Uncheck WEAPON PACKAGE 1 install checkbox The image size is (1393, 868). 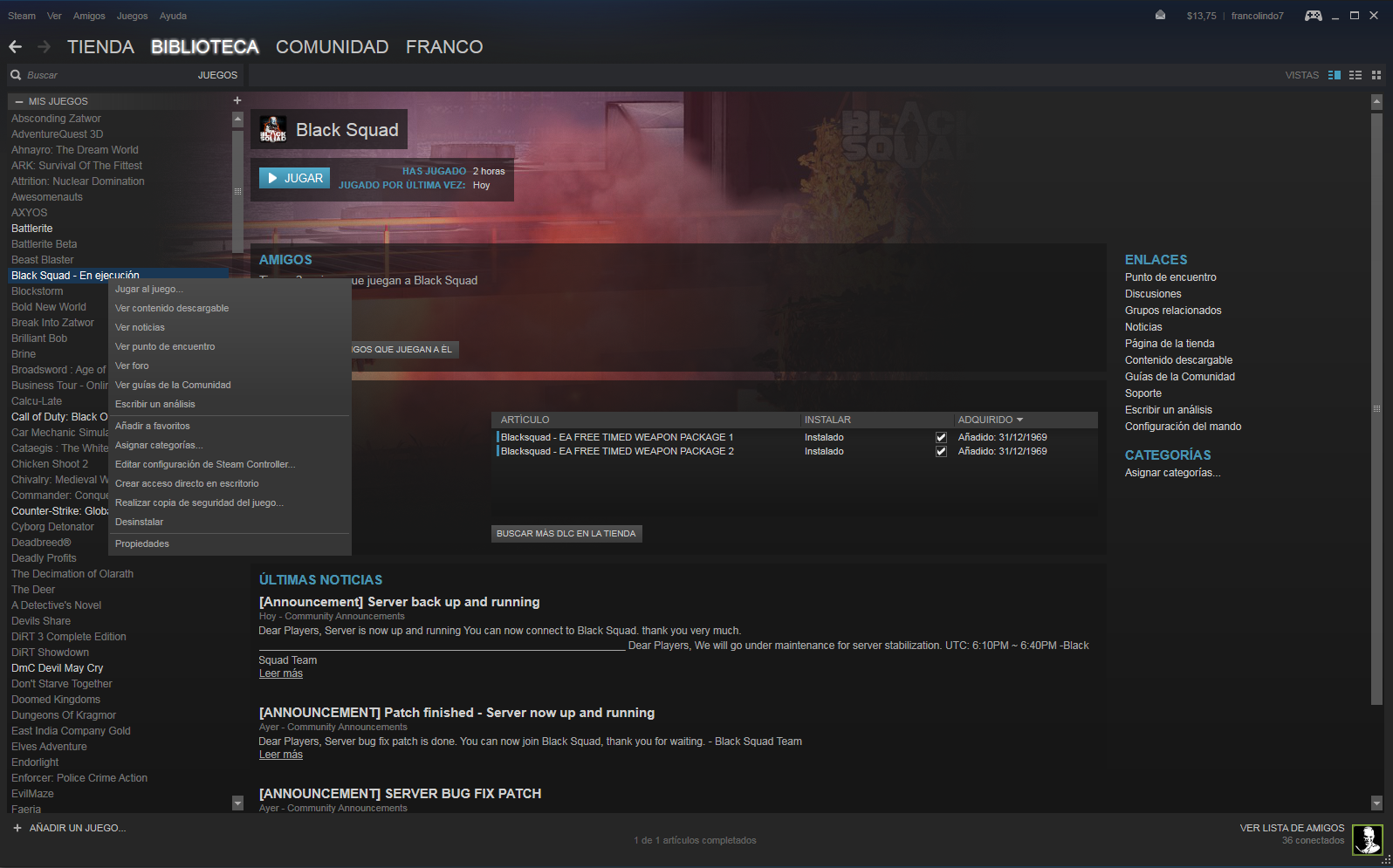click(x=941, y=437)
